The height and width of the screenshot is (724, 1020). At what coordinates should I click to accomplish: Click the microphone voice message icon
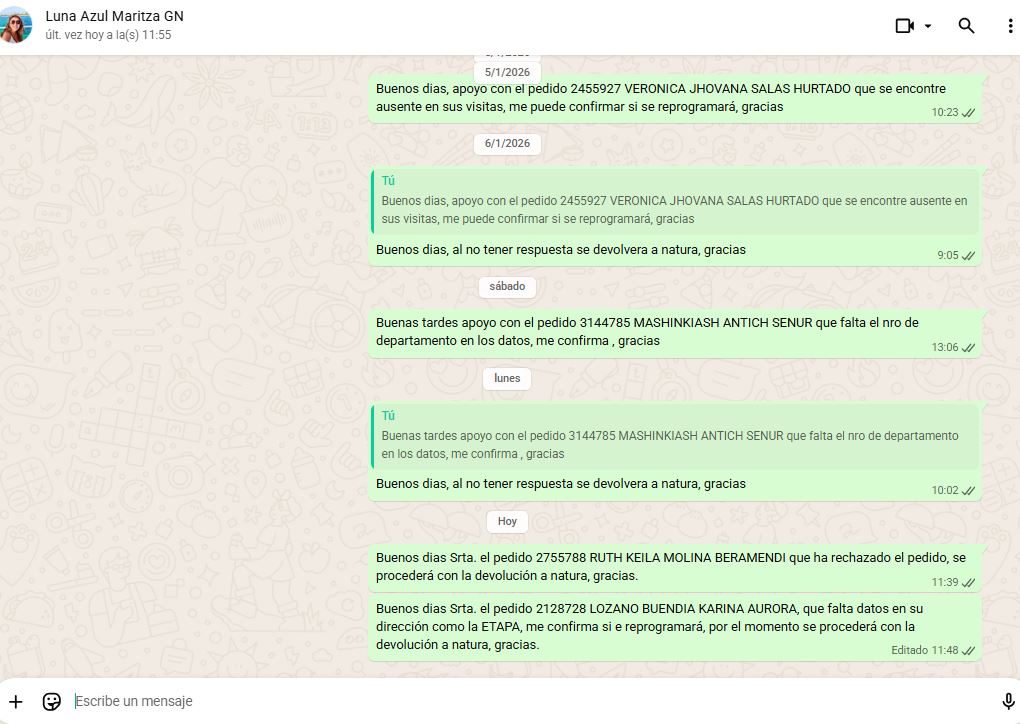point(1008,701)
